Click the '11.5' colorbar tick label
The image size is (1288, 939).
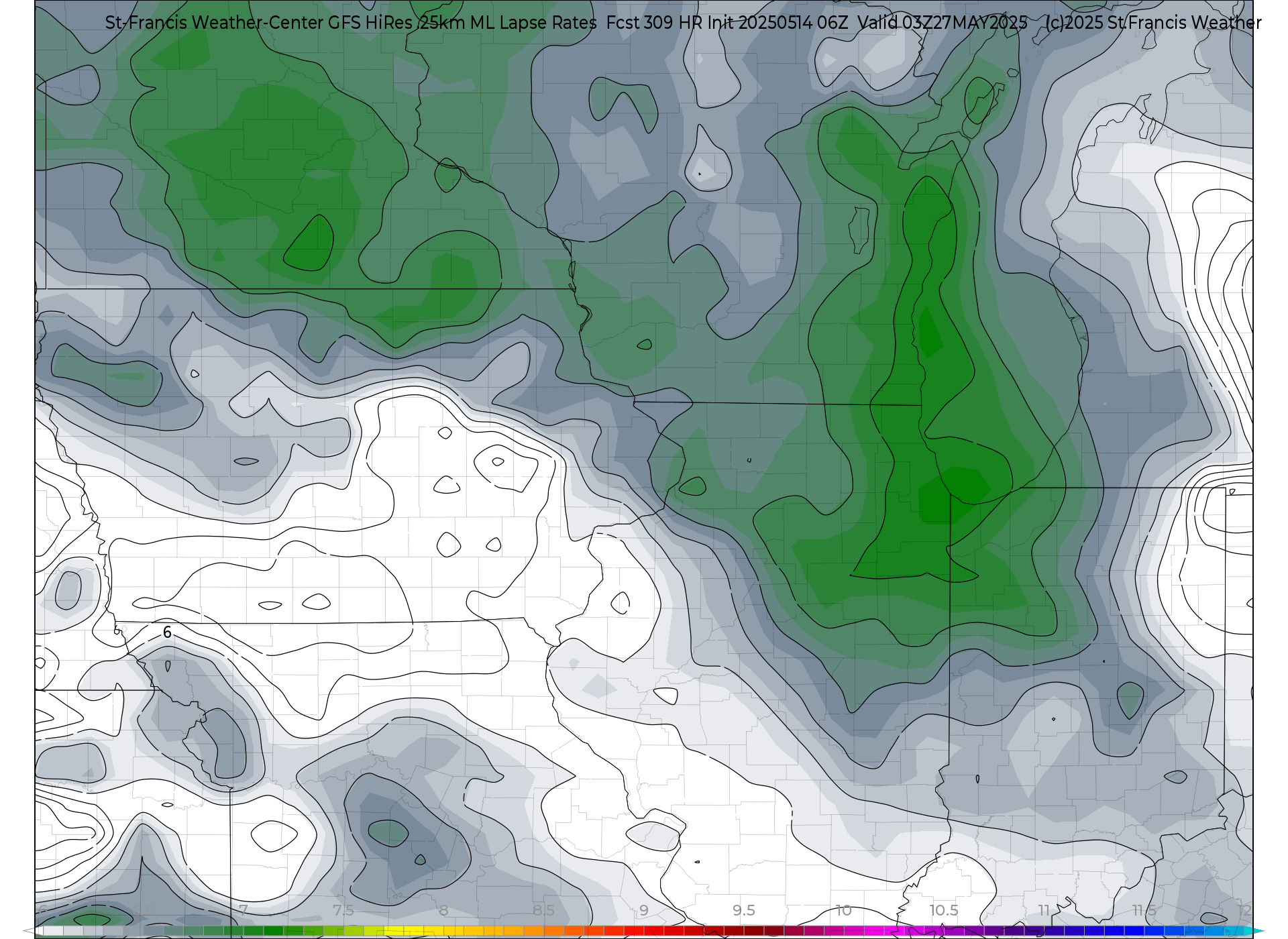pos(1144,910)
